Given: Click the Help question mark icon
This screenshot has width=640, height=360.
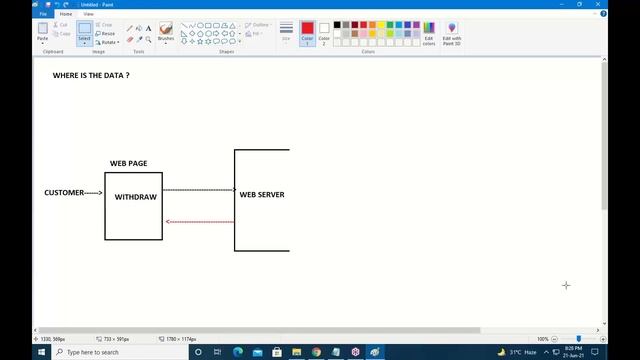Looking at the screenshot, I should click(603, 14).
